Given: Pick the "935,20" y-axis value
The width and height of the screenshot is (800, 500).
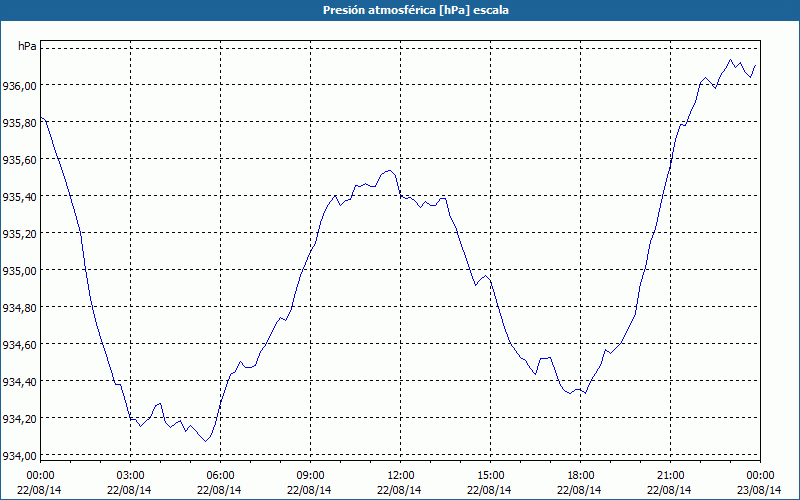Looking at the screenshot, I should (x=19, y=234).
